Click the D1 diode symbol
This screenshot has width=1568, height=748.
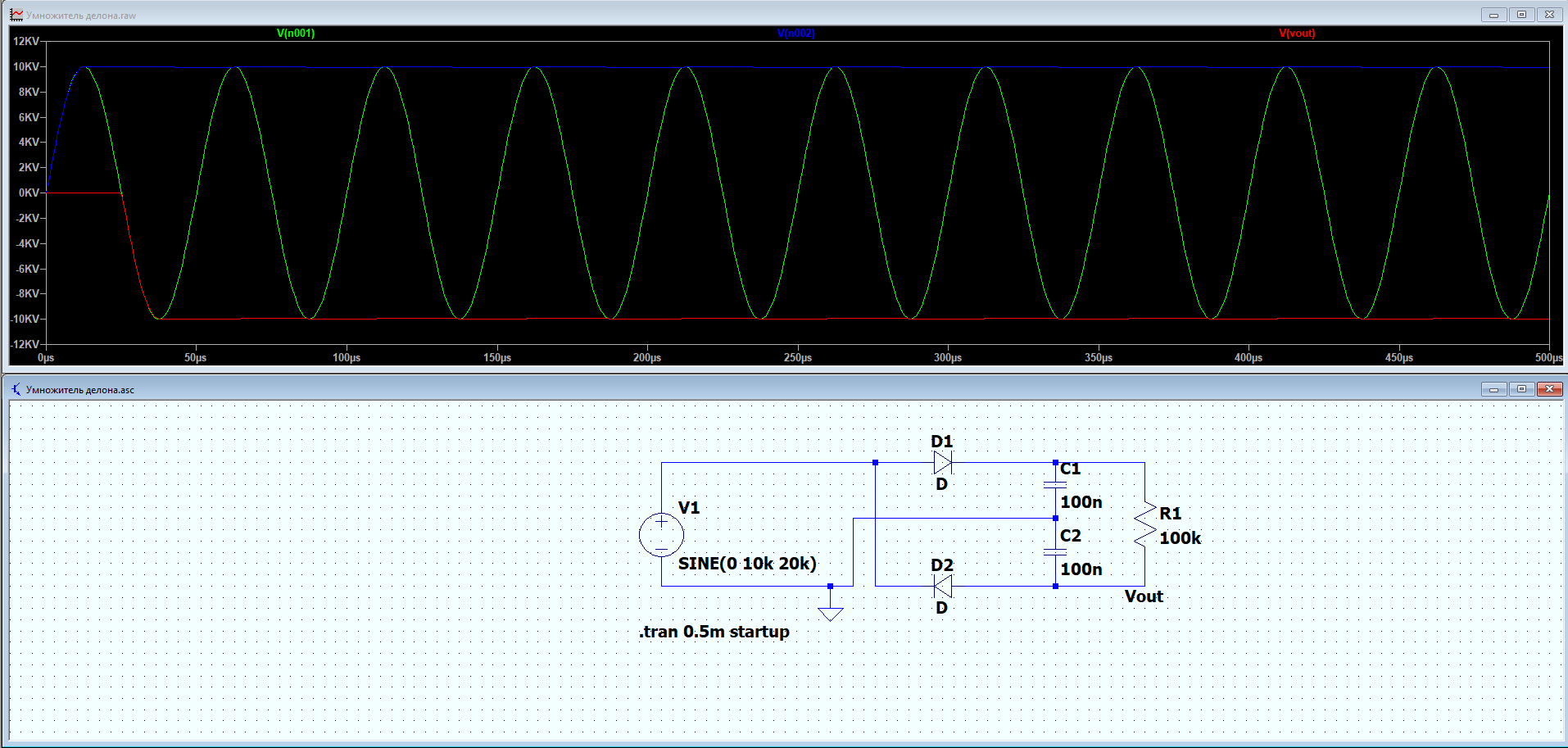pyautogui.click(x=942, y=463)
